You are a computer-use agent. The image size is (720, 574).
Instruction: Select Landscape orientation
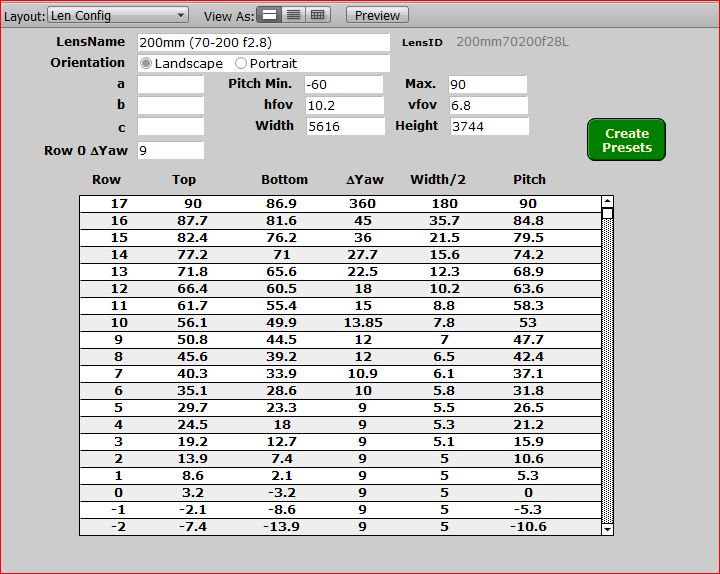146,63
